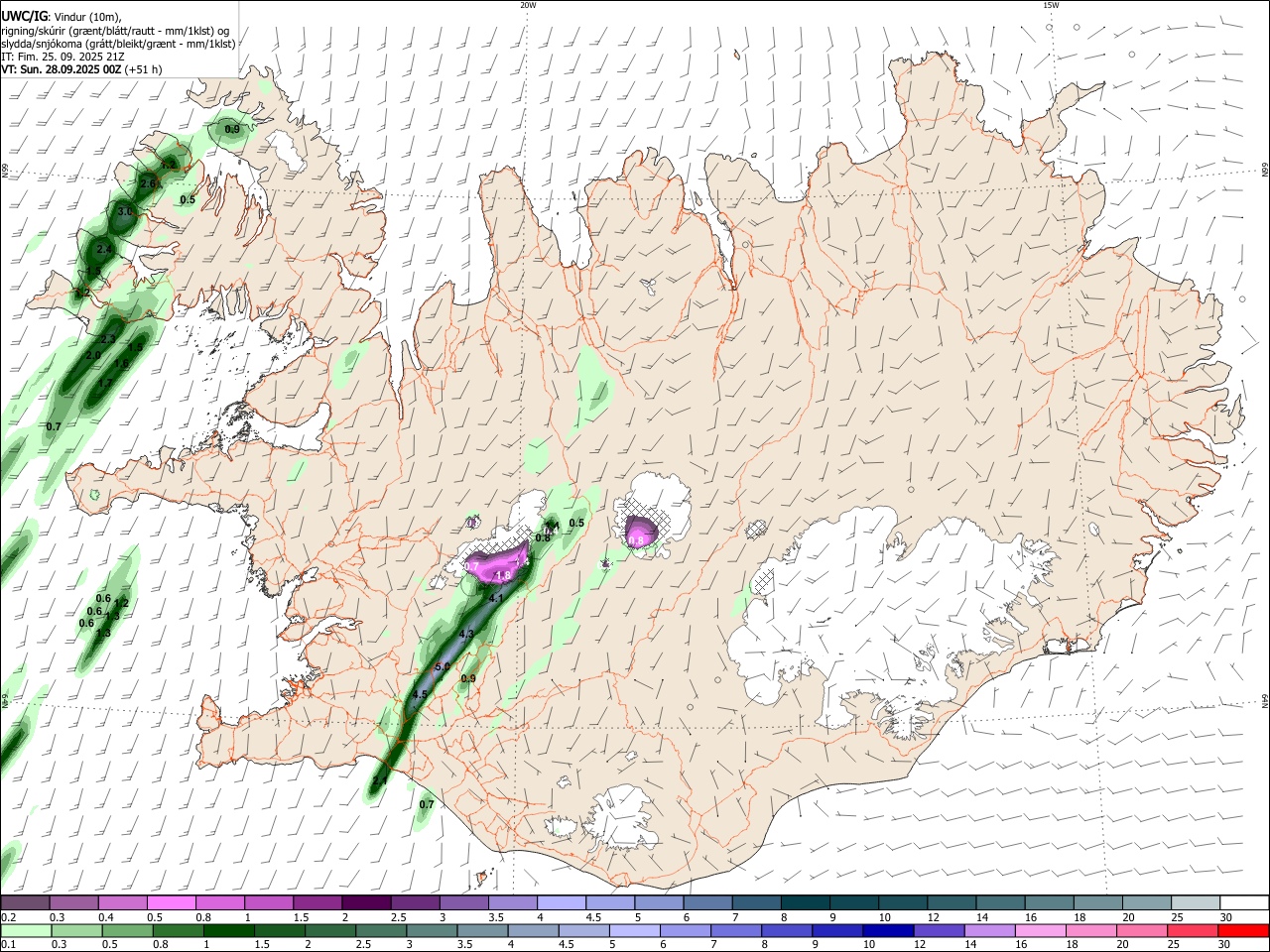Select the dark teal 8 swatch, upper legend row
This screenshot has width=1270, height=952.
tap(804, 902)
